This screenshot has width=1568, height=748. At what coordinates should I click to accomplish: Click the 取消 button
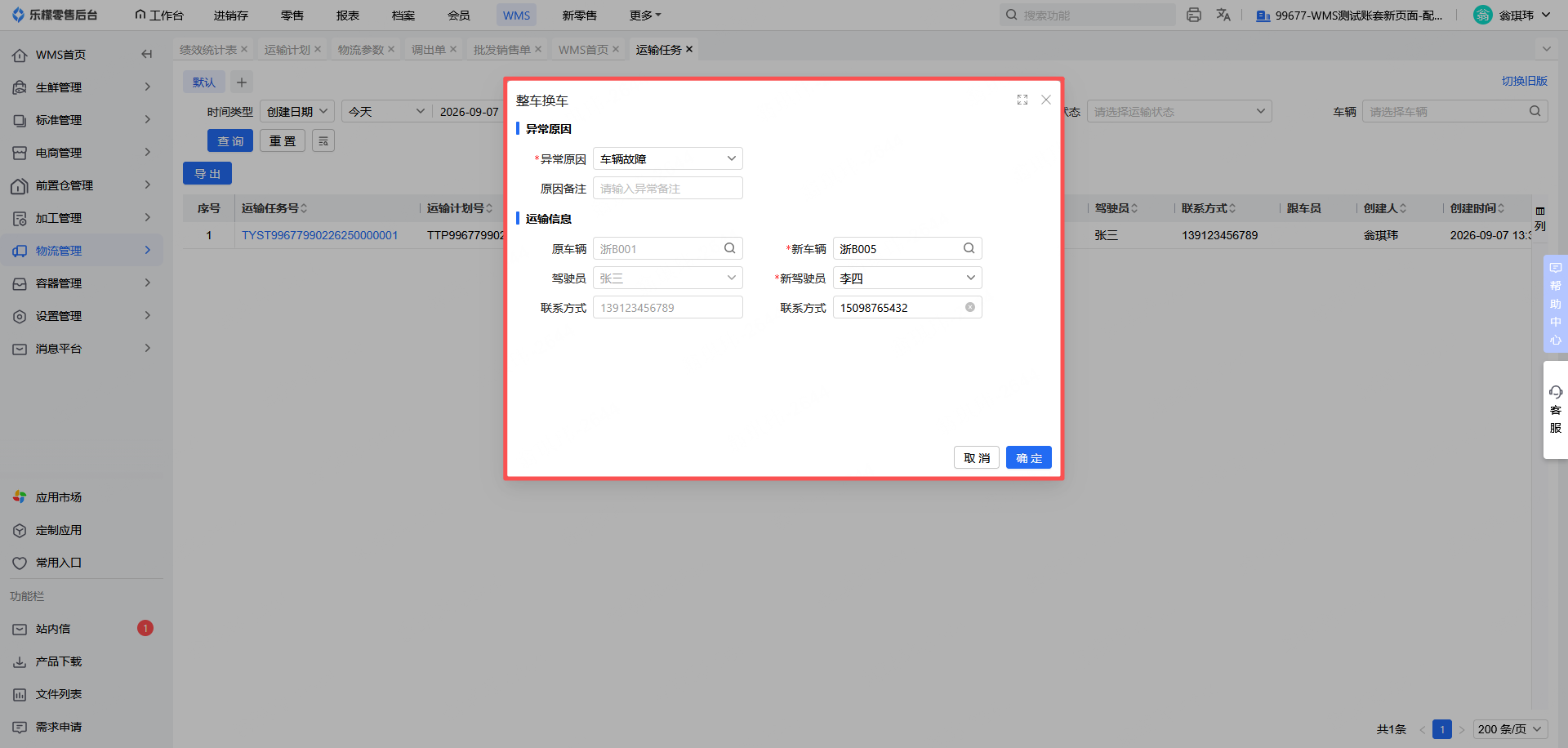click(977, 457)
